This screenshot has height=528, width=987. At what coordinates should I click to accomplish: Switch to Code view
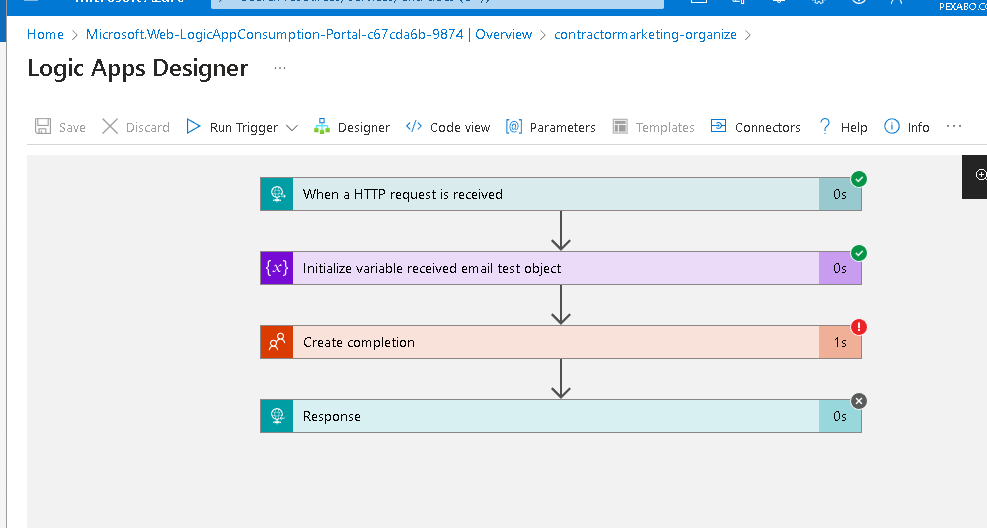(448, 127)
